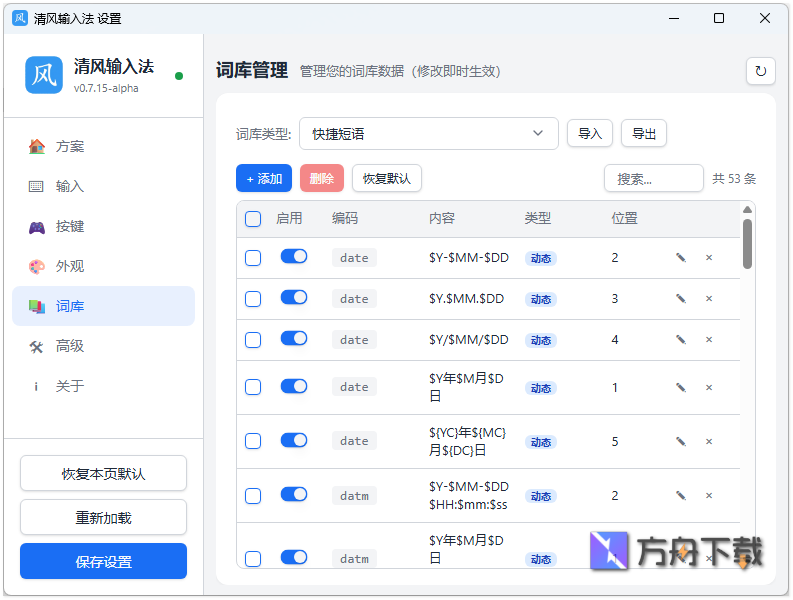This screenshot has height=600, width=793.
Task: Click the 导入 button
Action: pos(590,134)
